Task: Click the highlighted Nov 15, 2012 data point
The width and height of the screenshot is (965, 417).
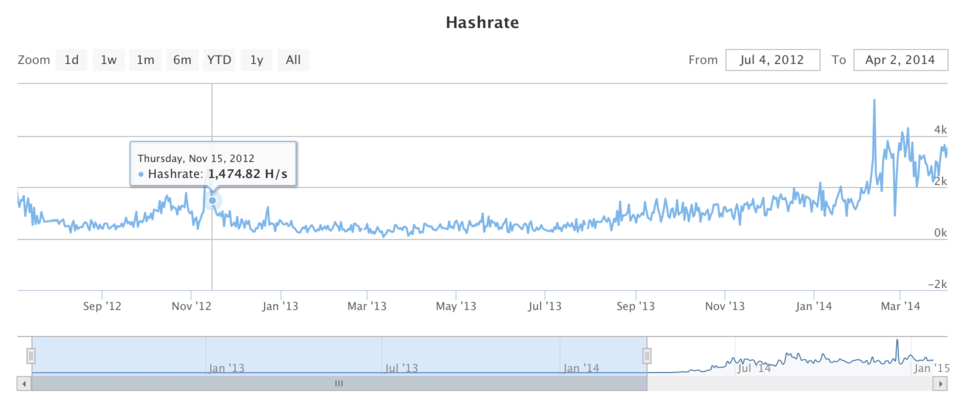Action: tap(212, 201)
